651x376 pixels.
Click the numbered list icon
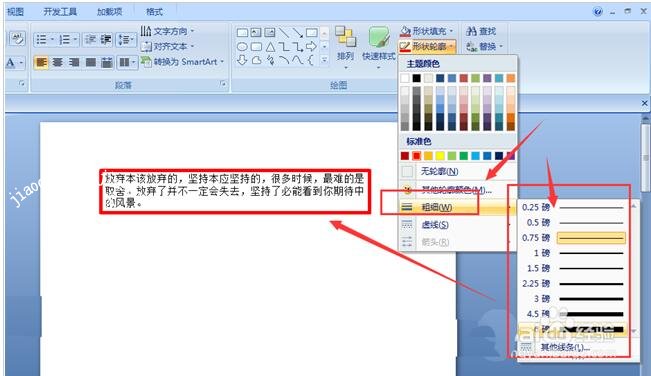coord(64,39)
